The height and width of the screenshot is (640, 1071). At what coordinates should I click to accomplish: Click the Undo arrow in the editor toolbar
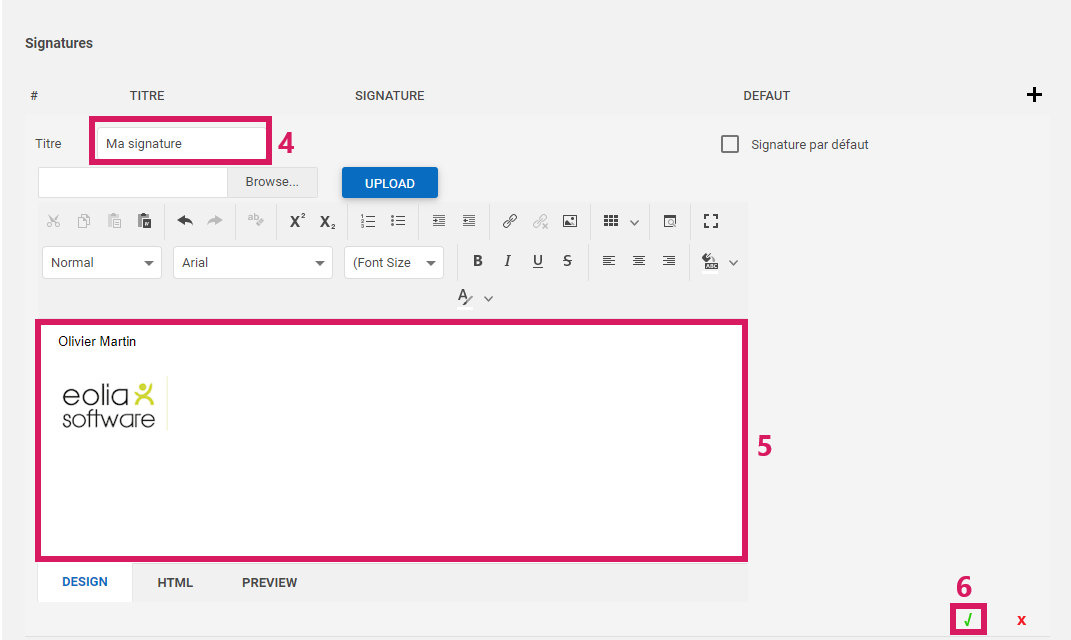point(185,221)
